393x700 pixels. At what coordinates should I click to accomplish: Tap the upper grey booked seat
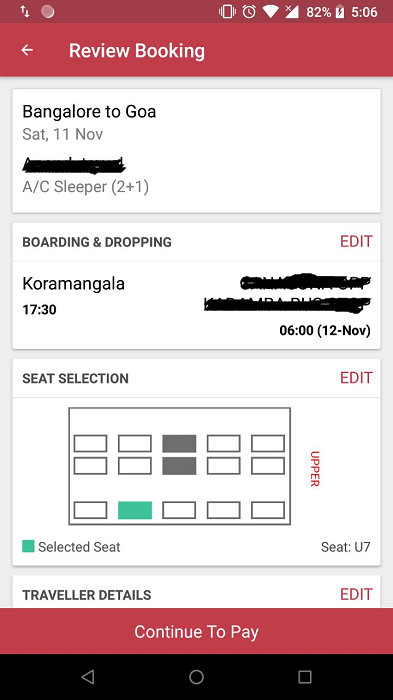click(x=179, y=443)
